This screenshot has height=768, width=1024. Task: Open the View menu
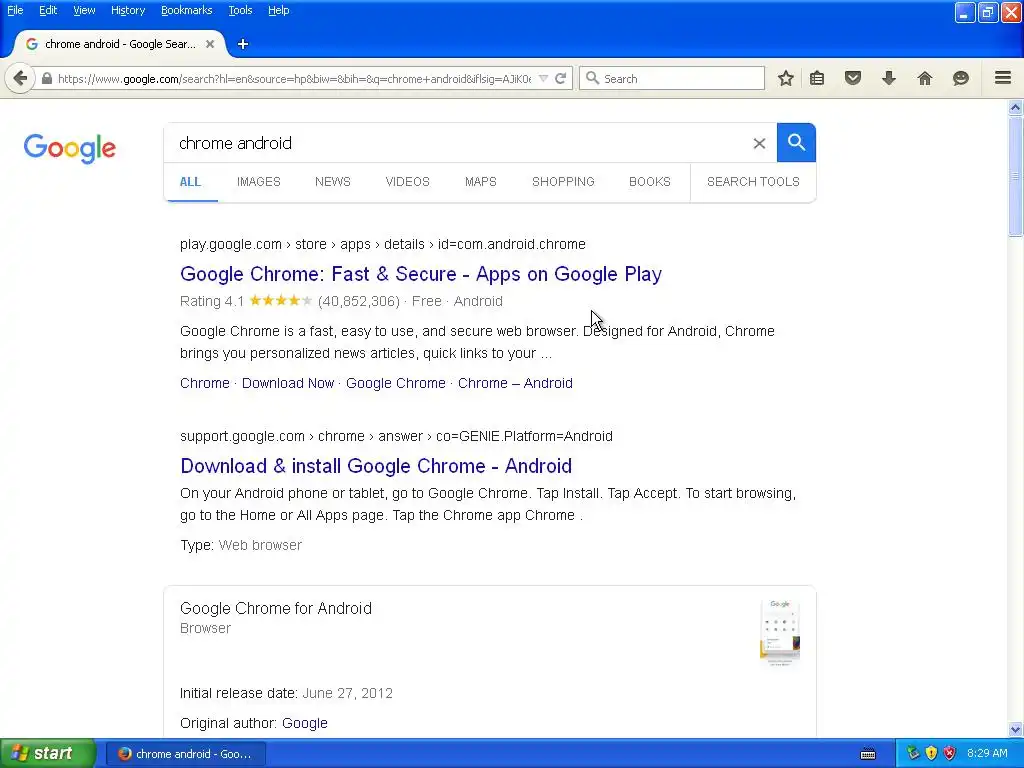coord(84,10)
